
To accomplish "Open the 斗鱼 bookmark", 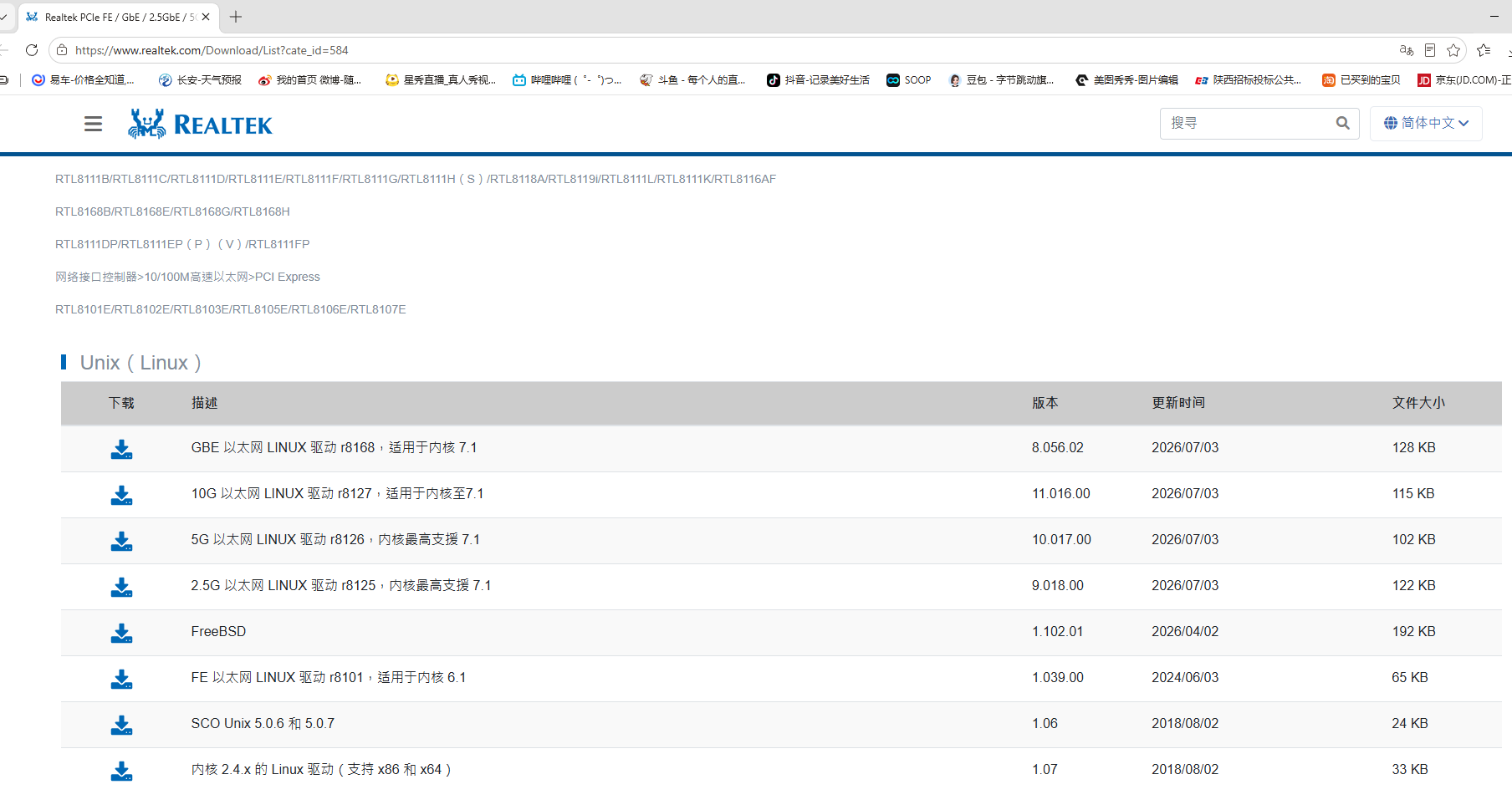I will coord(692,80).
